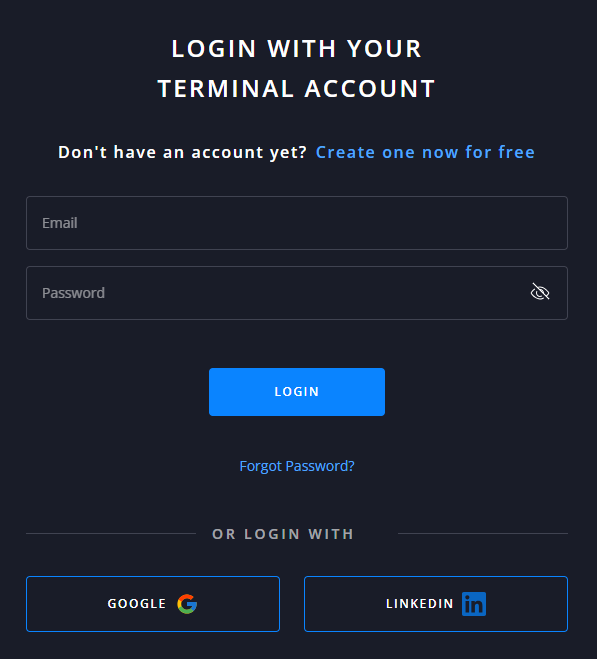Focus the Email input field
597x659 pixels.
pos(297,223)
